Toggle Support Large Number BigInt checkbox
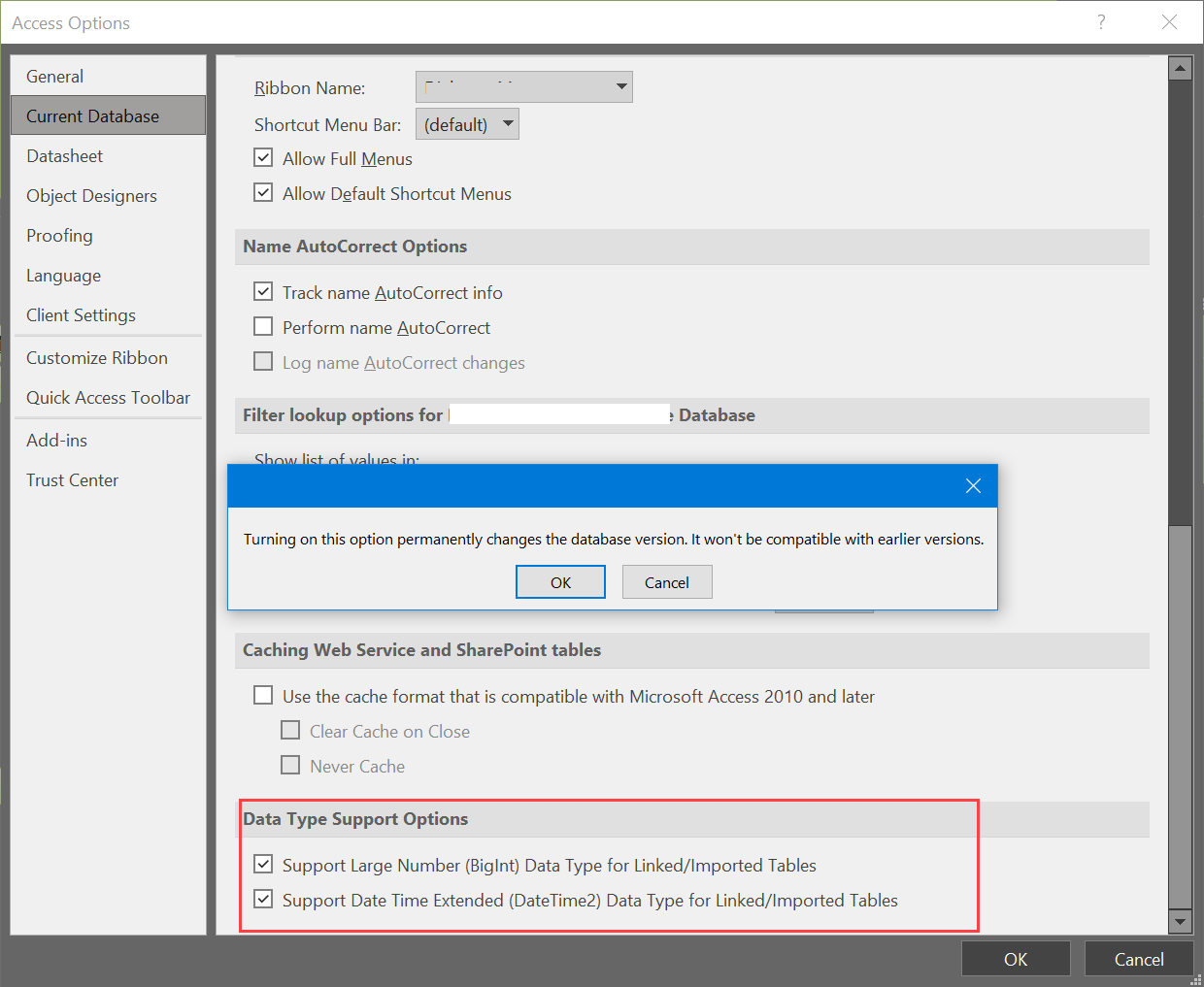The width and height of the screenshot is (1204, 987). 263,864
